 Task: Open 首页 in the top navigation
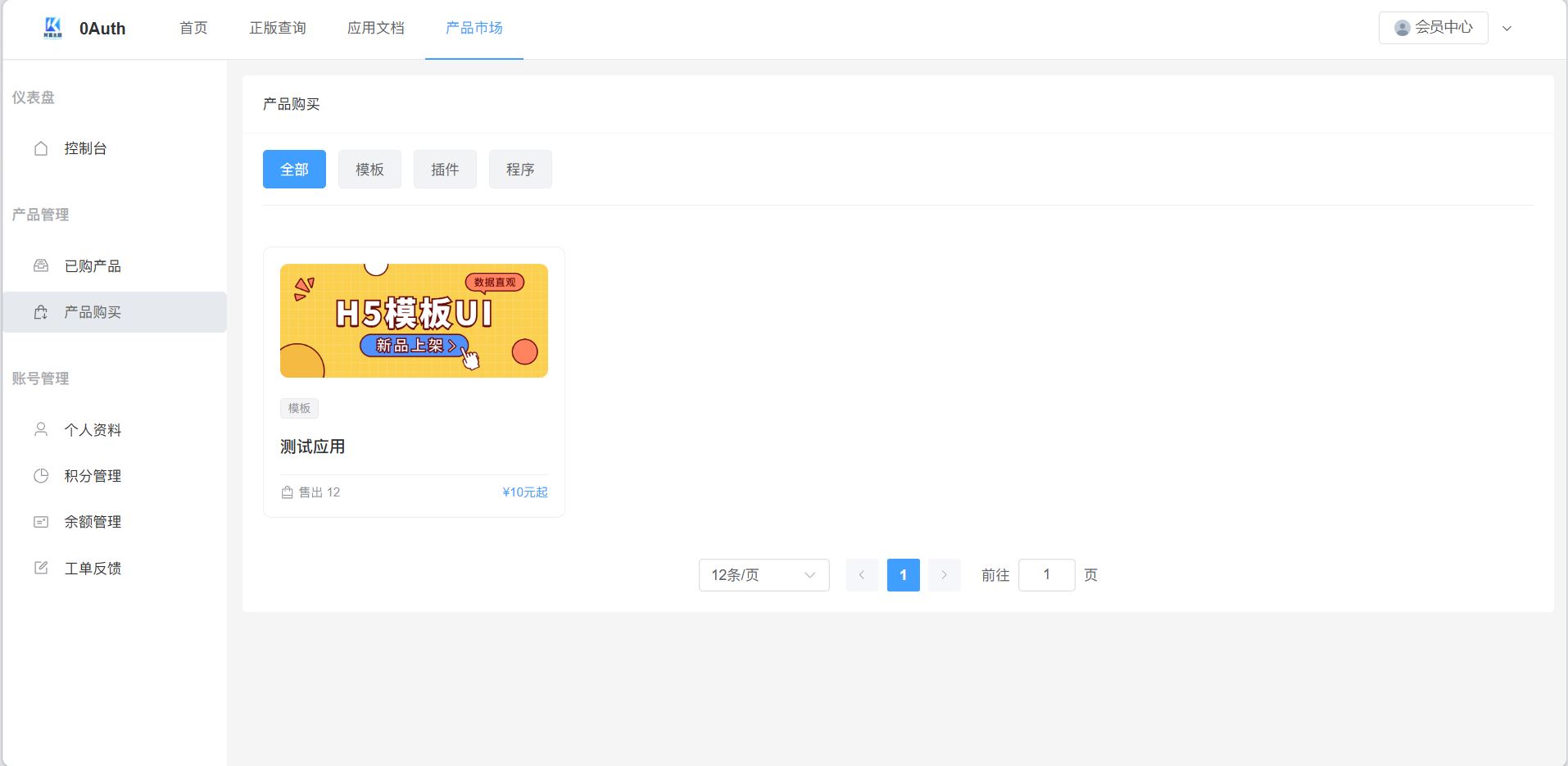(193, 28)
